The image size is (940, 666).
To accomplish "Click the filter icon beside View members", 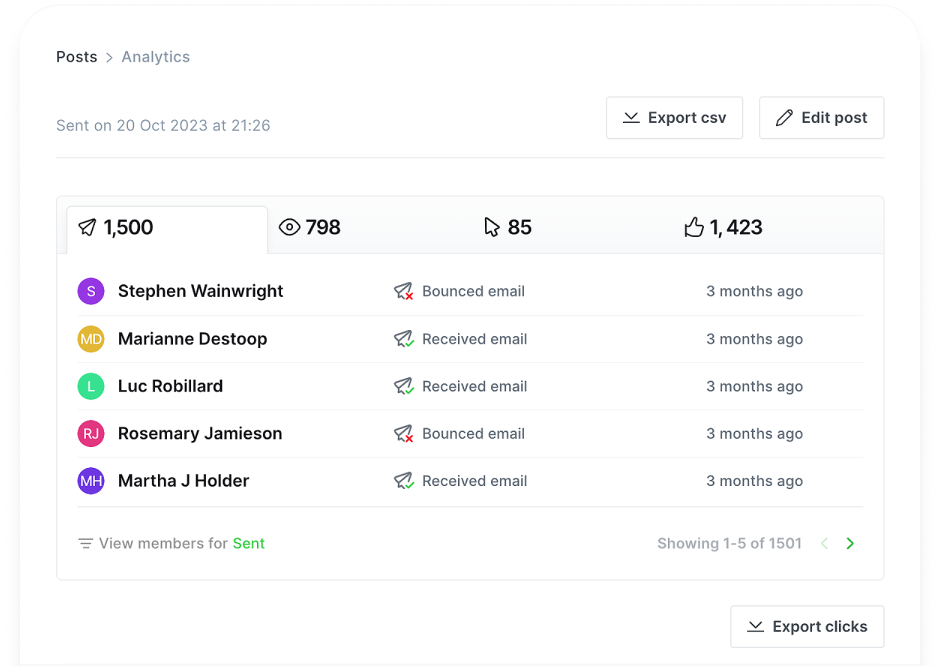I will (86, 543).
